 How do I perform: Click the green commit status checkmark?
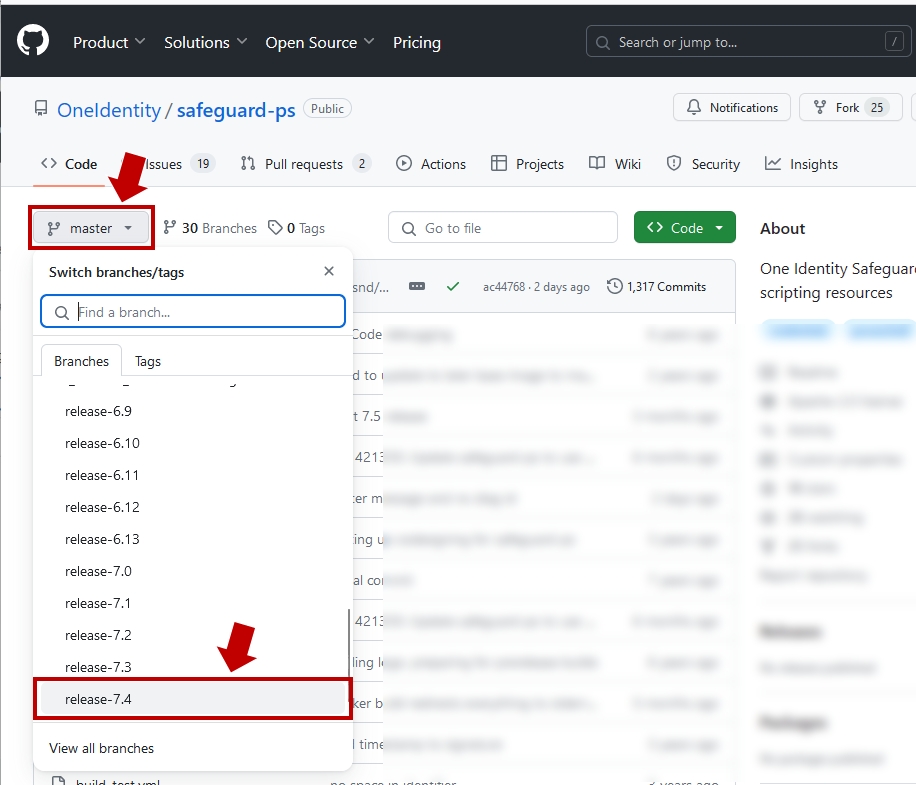pos(453,286)
